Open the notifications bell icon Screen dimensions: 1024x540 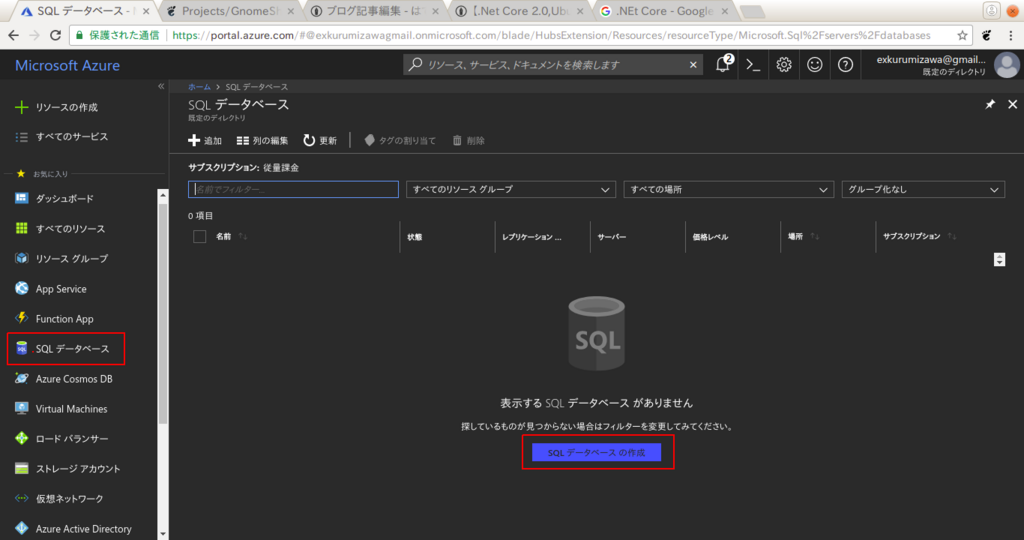pyautogui.click(x=724, y=64)
